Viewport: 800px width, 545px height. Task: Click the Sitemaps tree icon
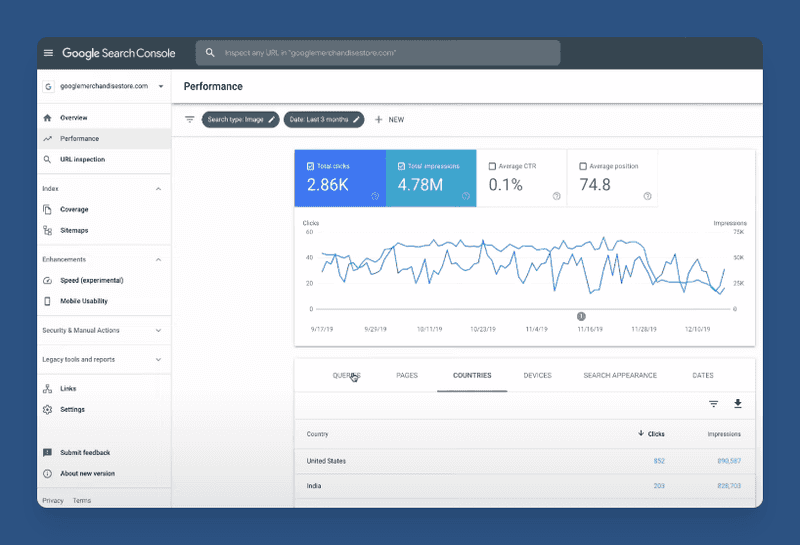pyautogui.click(x=47, y=231)
